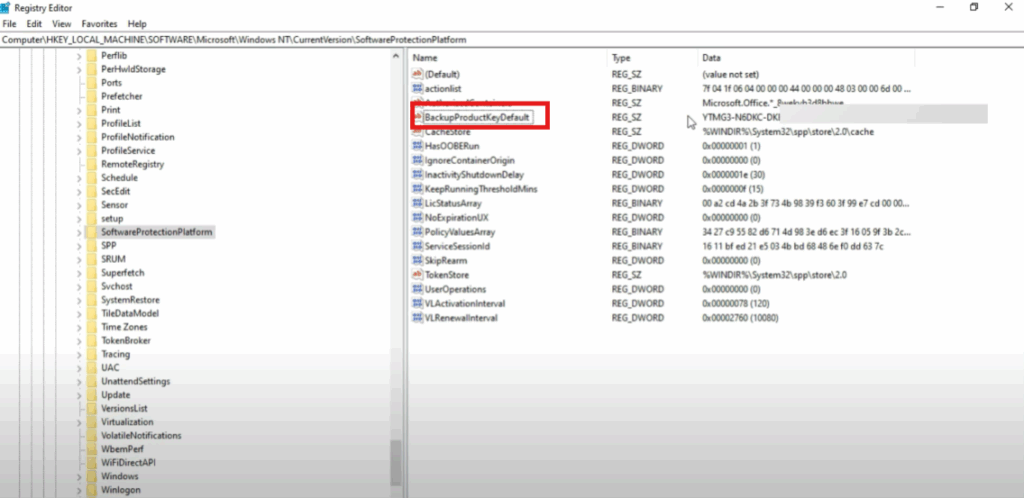
Task: Select the ProfileNotification key
Action: pyautogui.click(x=137, y=137)
